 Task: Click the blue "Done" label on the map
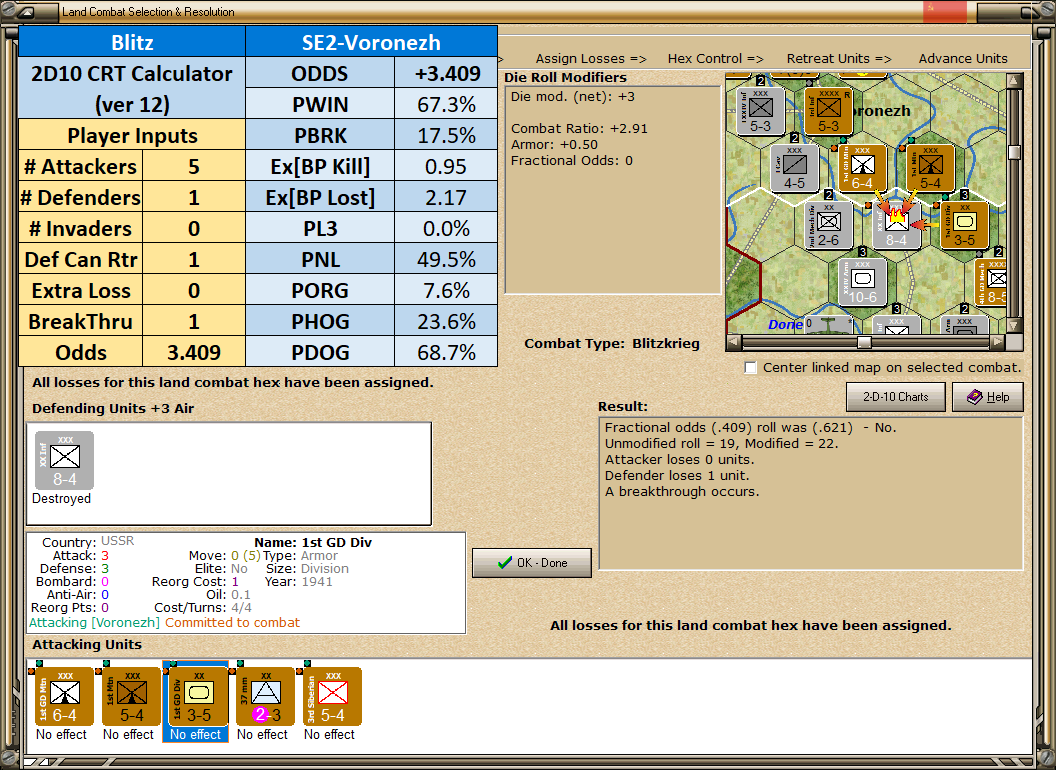[x=785, y=325]
